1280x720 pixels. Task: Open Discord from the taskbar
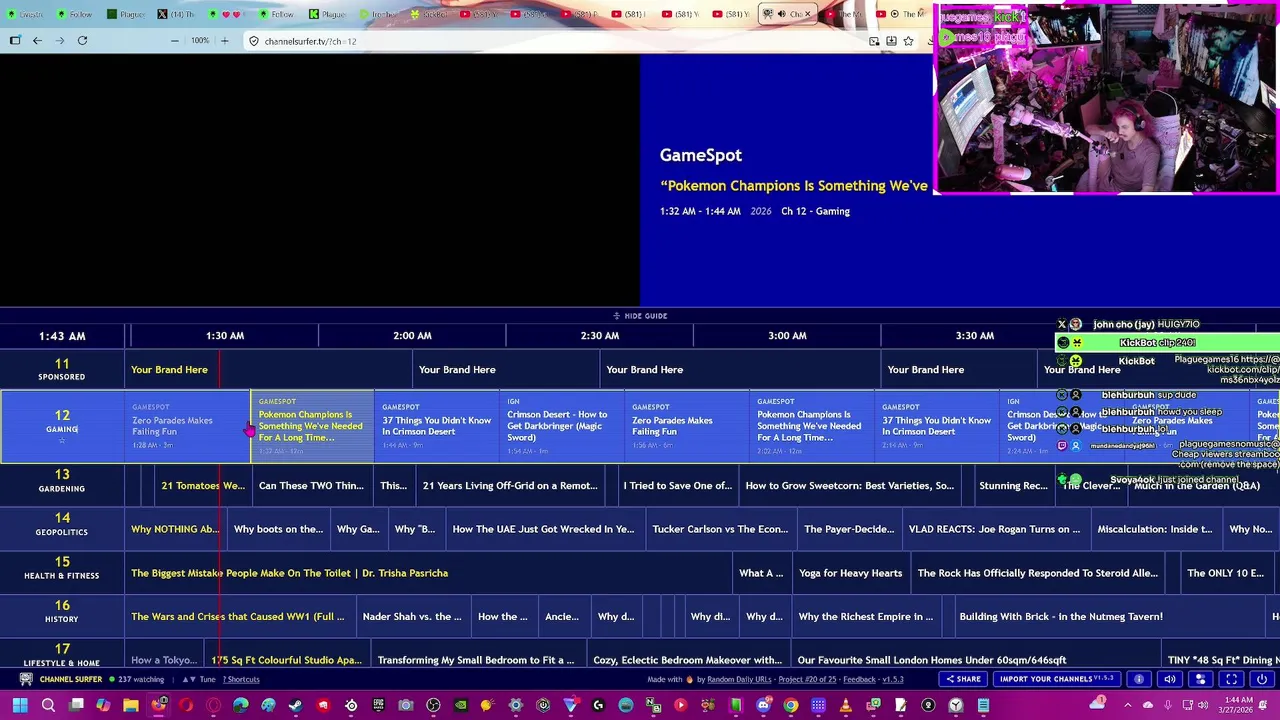(x=763, y=706)
